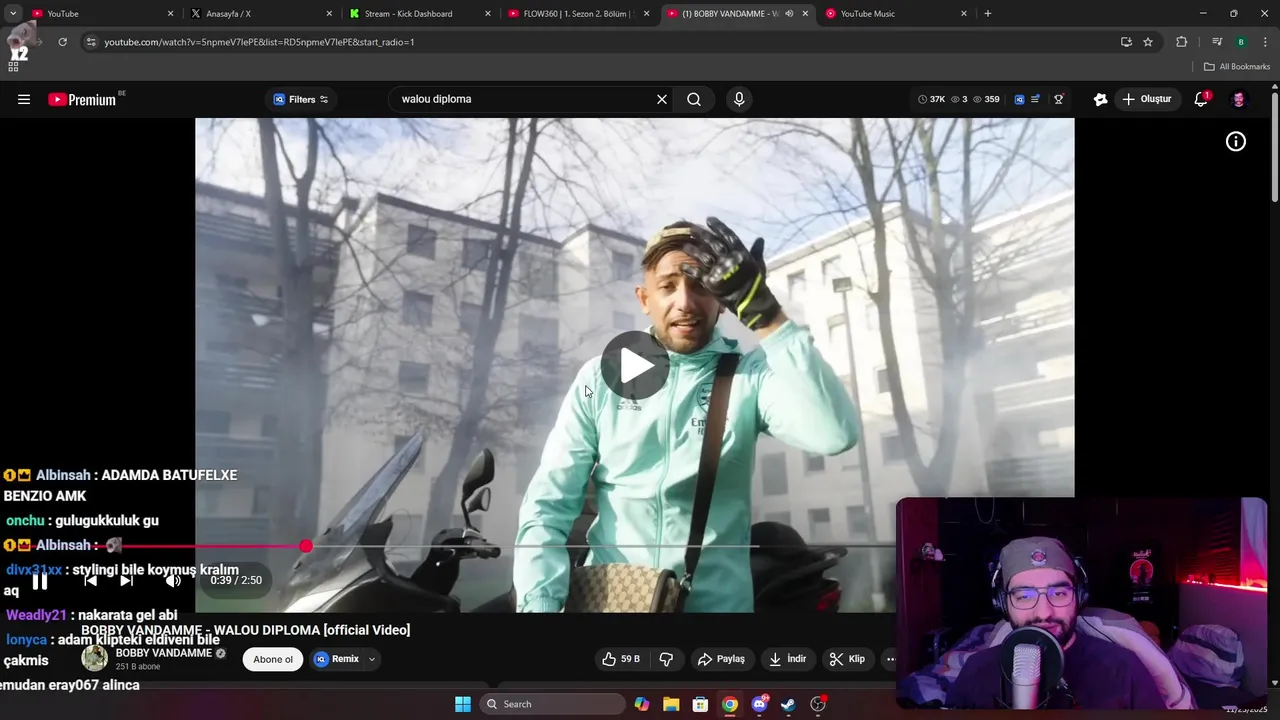Open Steam from the taskbar

click(789, 704)
